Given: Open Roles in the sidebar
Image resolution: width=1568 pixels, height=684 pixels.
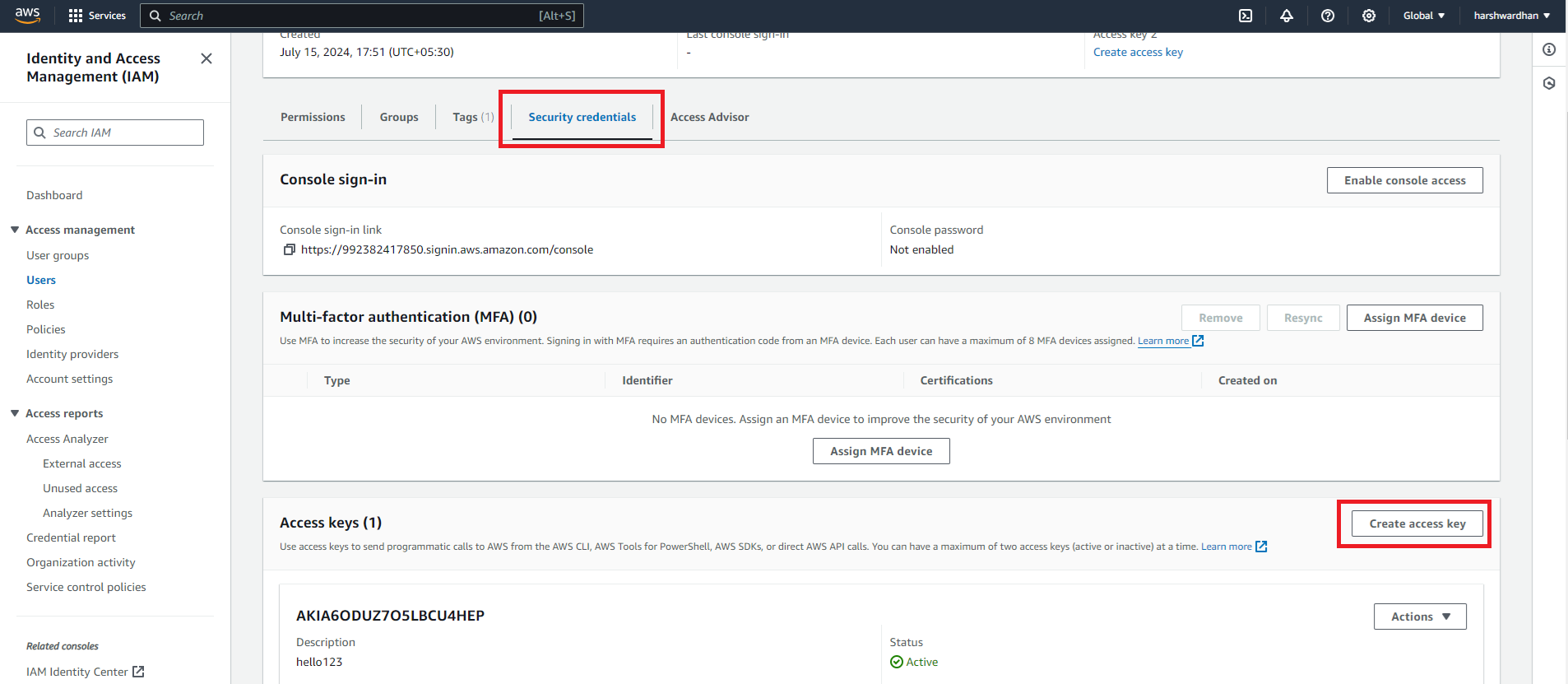Looking at the screenshot, I should [x=40, y=305].
